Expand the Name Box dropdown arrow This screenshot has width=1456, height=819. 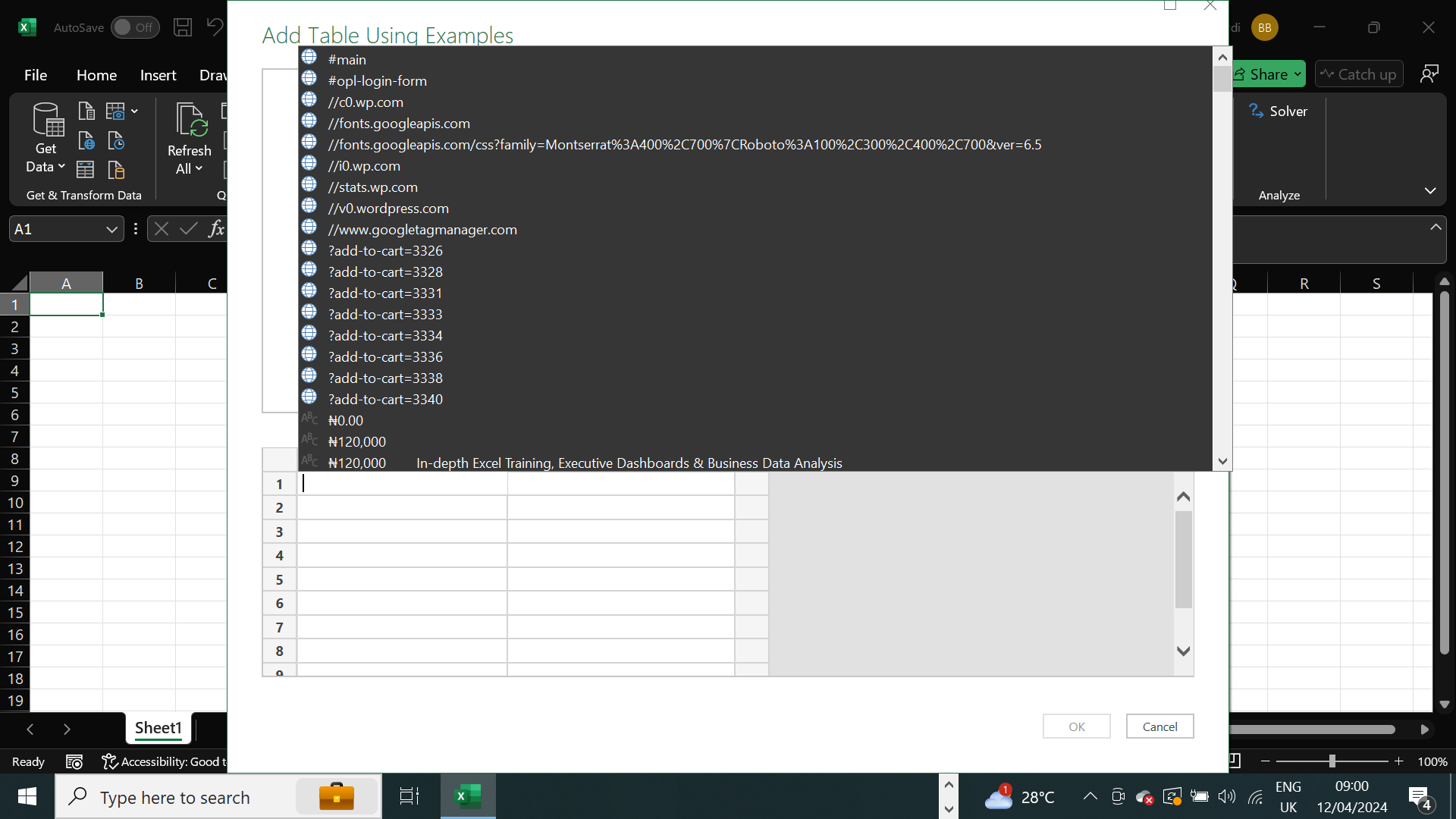click(111, 229)
